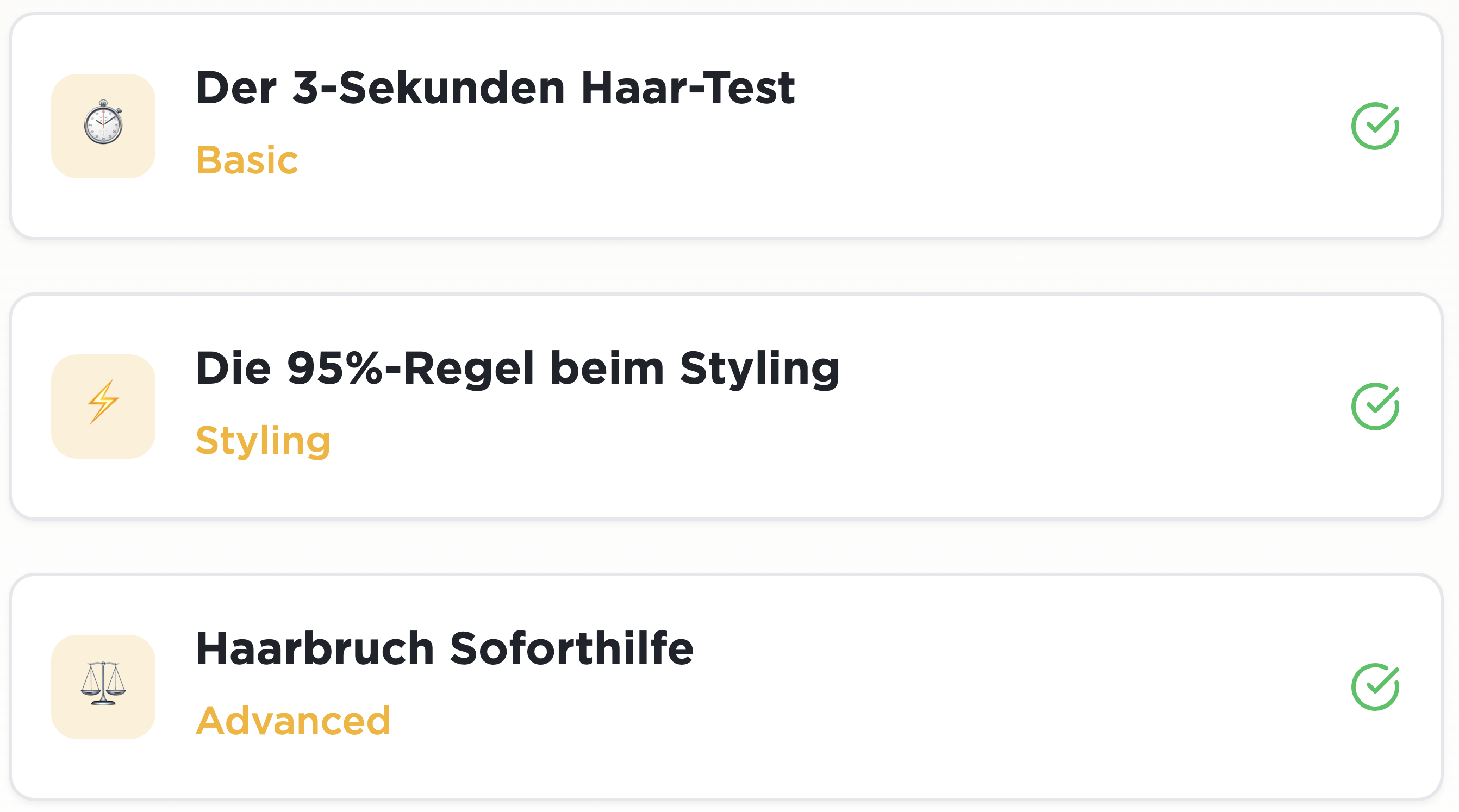
Task: Click the stopwatch icon tile
Action: coord(103,126)
